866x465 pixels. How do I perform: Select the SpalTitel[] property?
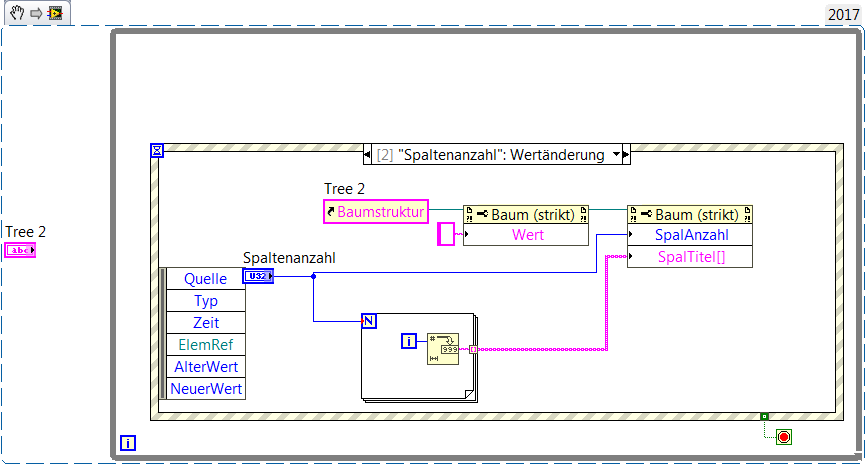point(691,257)
